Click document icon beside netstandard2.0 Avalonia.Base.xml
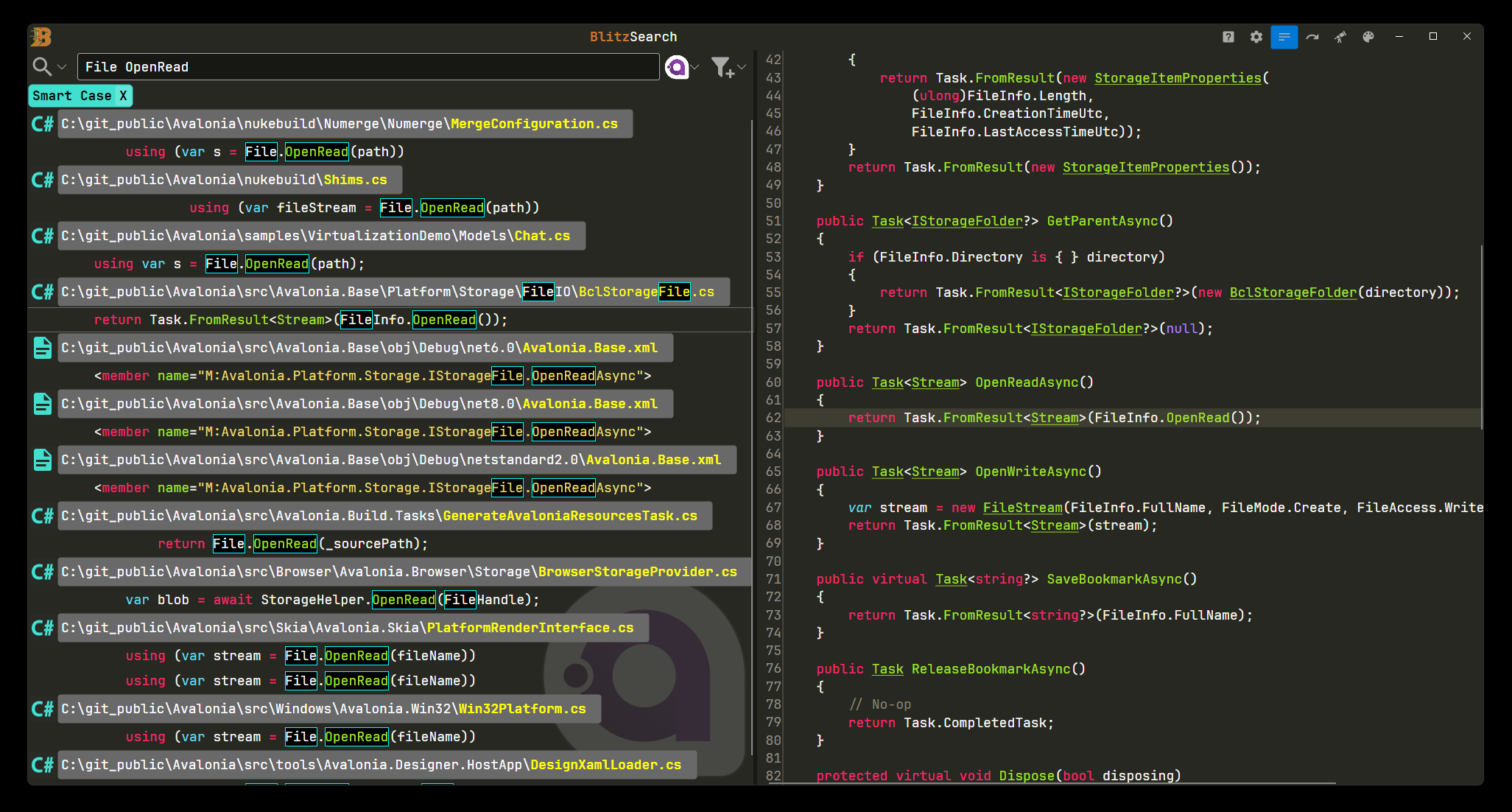The height and width of the screenshot is (812, 1512). (x=43, y=460)
